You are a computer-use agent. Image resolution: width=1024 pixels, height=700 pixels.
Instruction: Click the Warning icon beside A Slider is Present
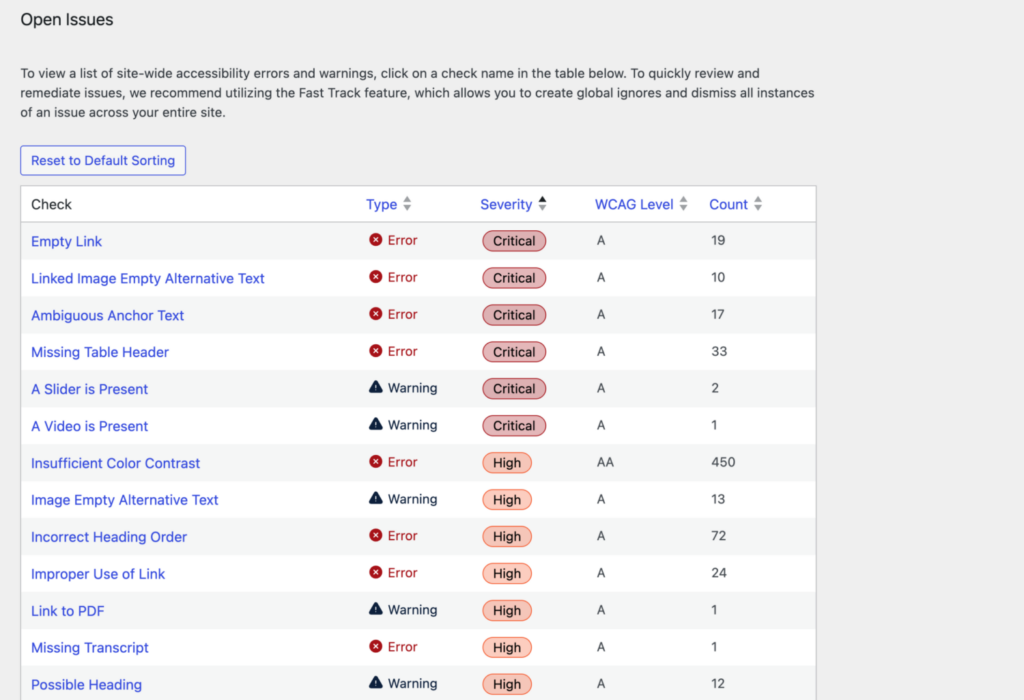pyautogui.click(x=374, y=388)
